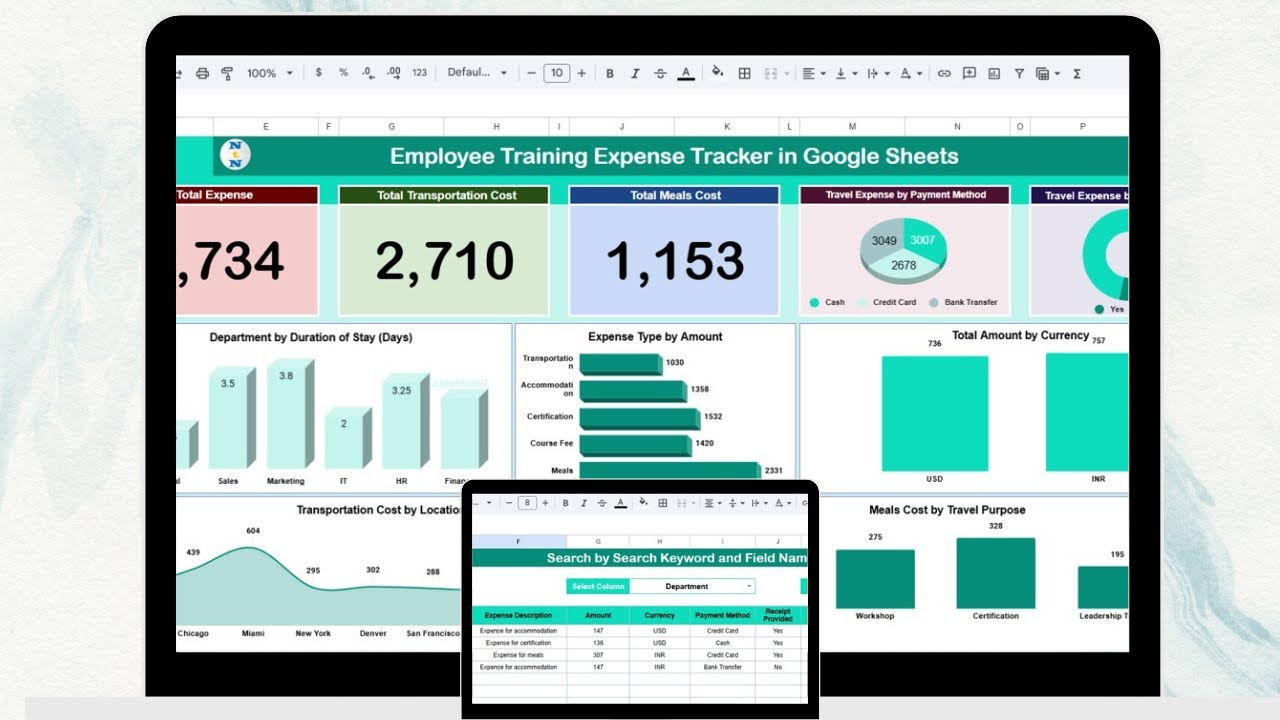Click font size field showing 8
This screenshot has width=1280, height=720.
527,503
